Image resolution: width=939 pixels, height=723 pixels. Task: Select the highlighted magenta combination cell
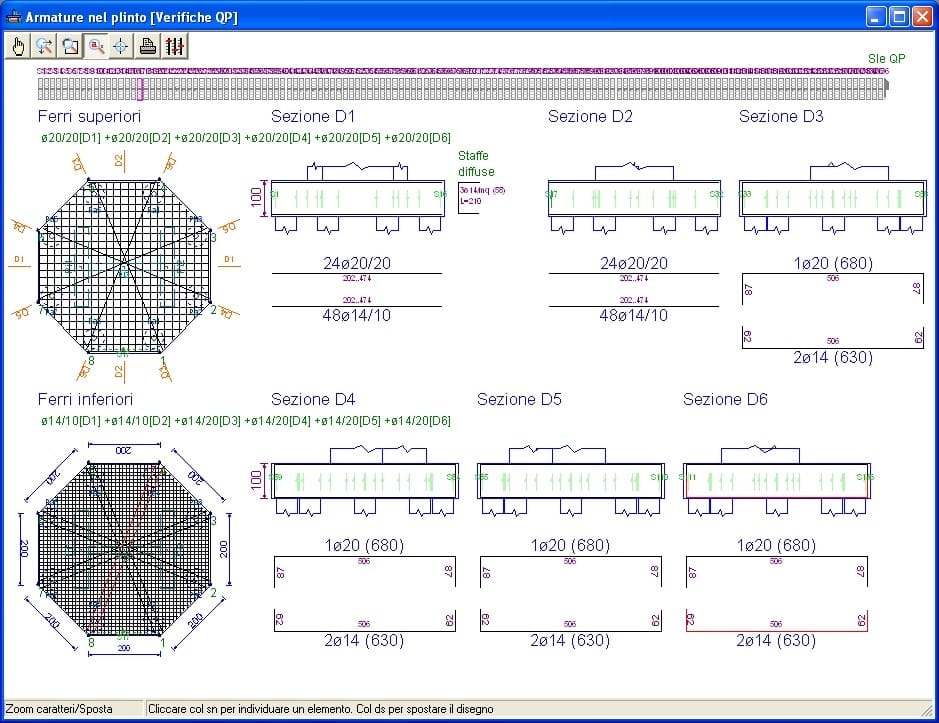click(x=141, y=90)
